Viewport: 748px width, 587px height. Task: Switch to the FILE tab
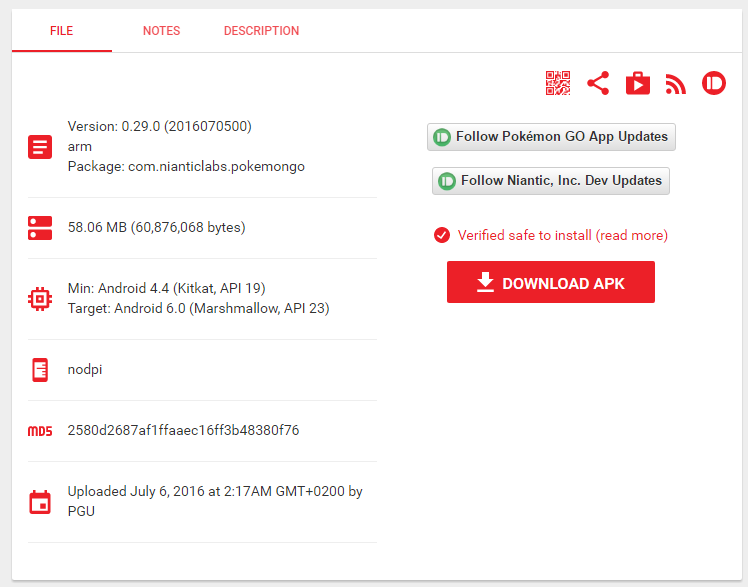62,31
